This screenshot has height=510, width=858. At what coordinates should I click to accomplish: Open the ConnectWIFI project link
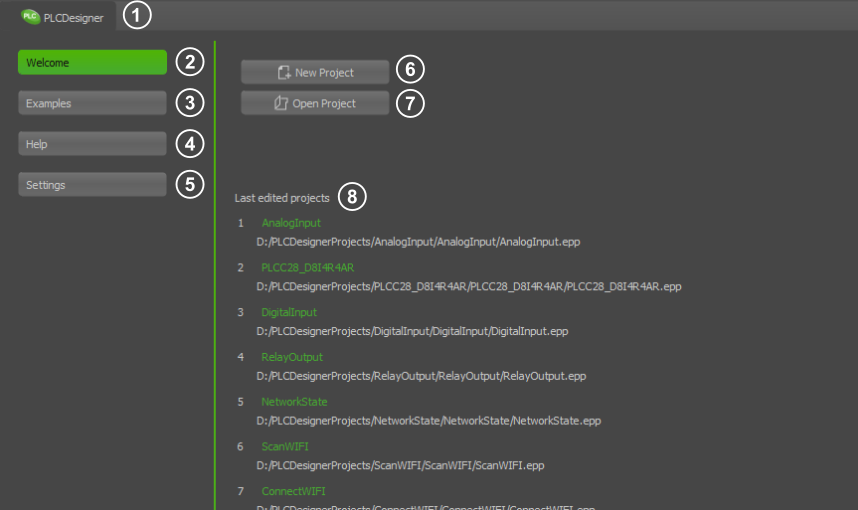[x=293, y=491]
